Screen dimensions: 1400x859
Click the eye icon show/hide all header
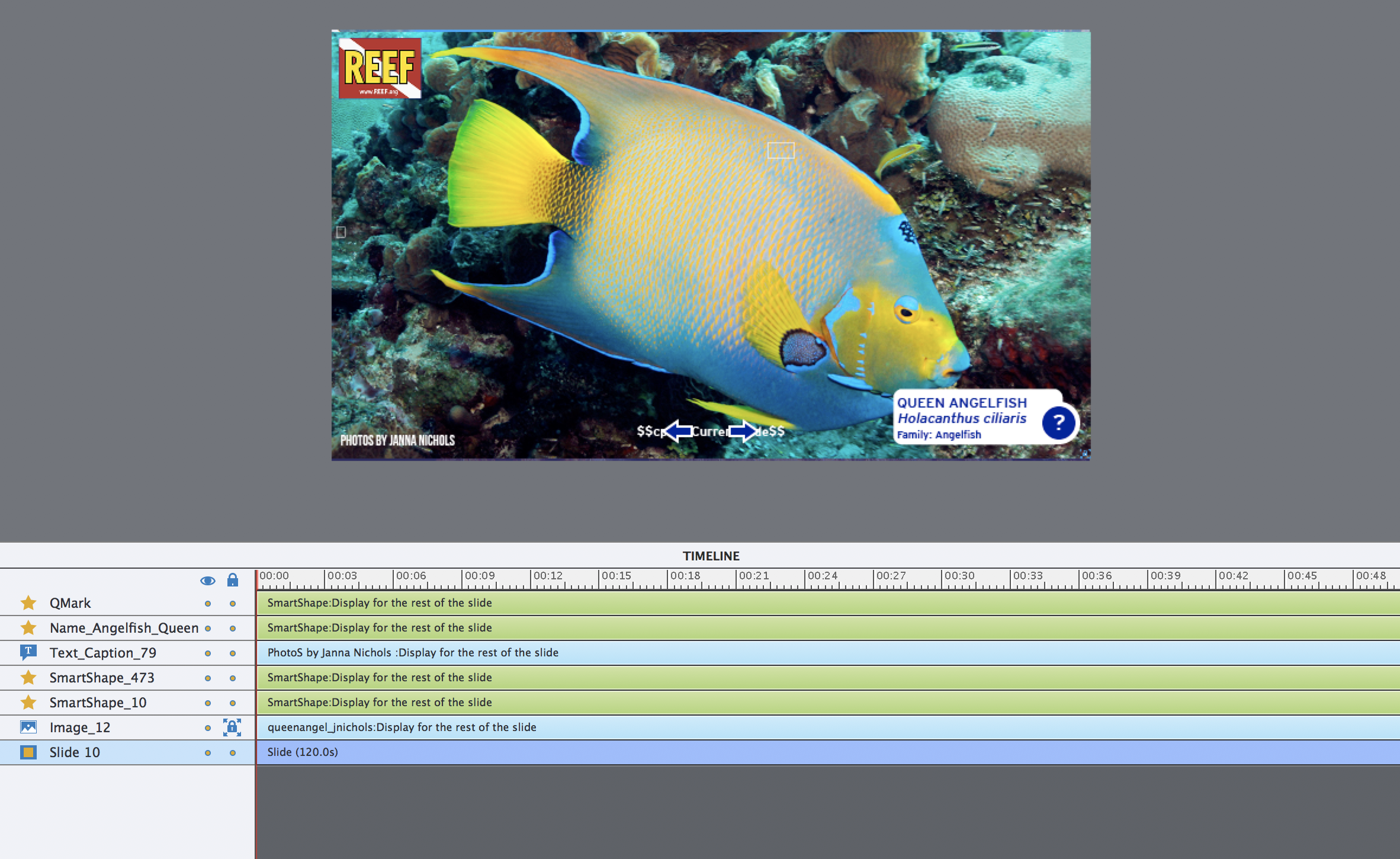tap(207, 581)
